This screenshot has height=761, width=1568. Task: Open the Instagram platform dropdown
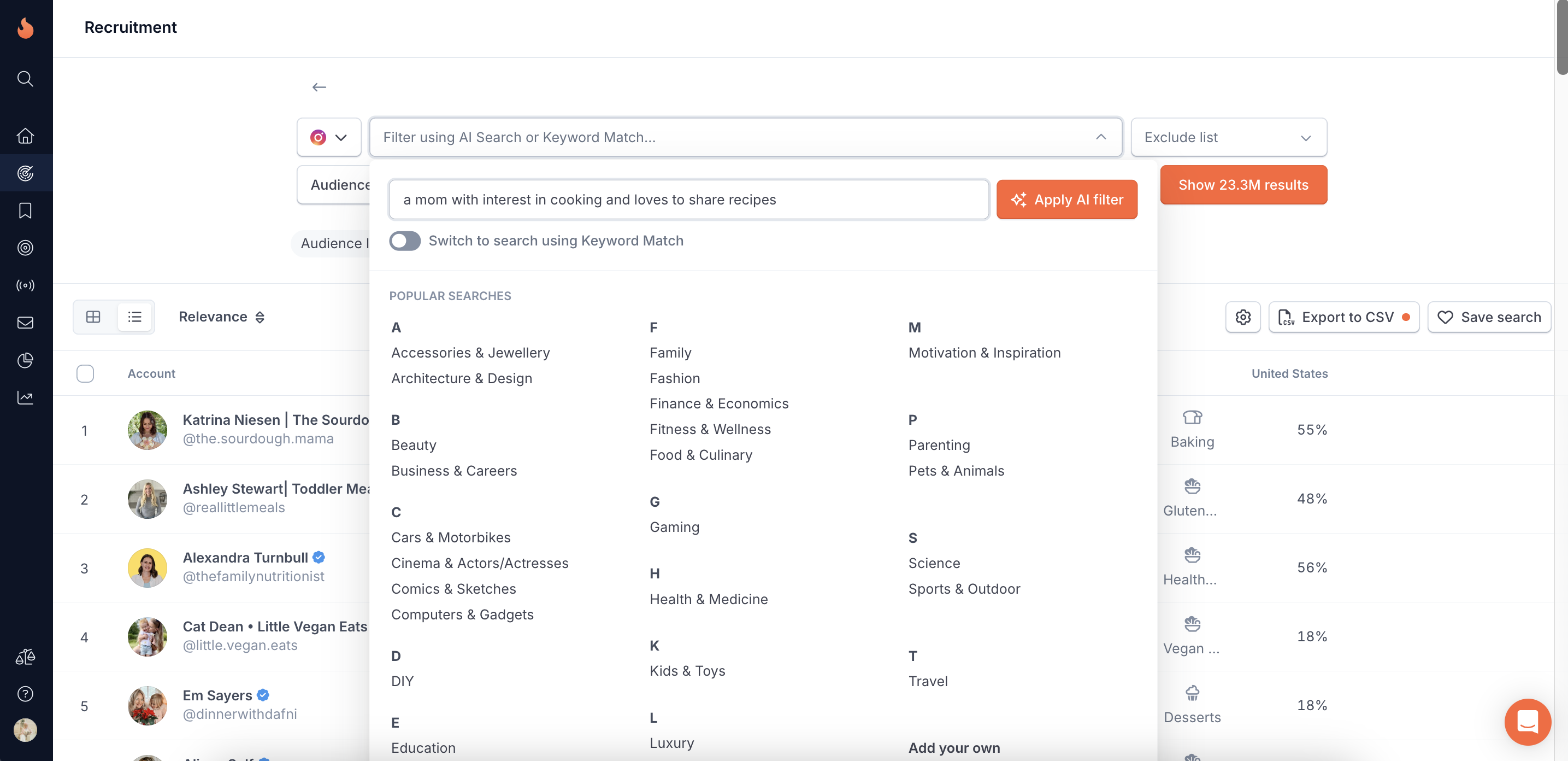pyautogui.click(x=329, y=137)
